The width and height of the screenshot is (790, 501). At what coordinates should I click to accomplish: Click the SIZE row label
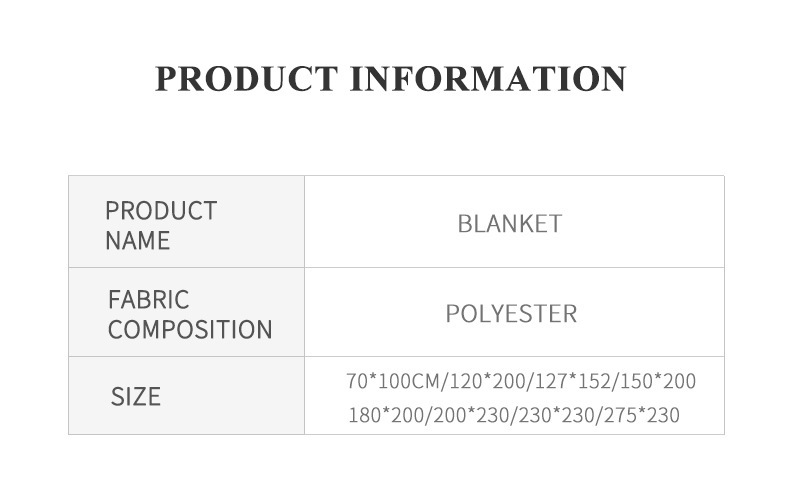135,397
